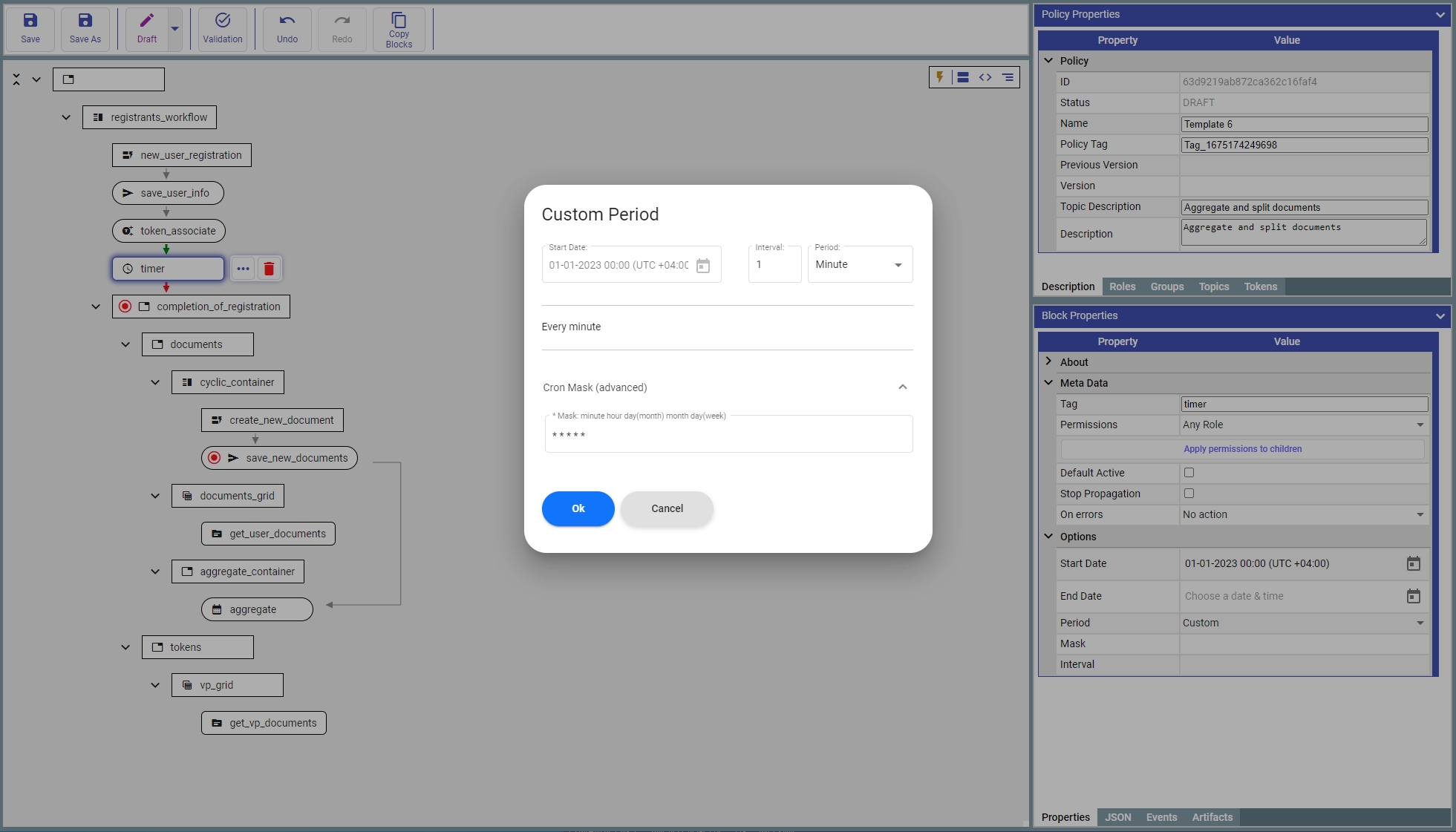Switch to the Roles tab
The image size is (1456, 832).
point(1122,286)
